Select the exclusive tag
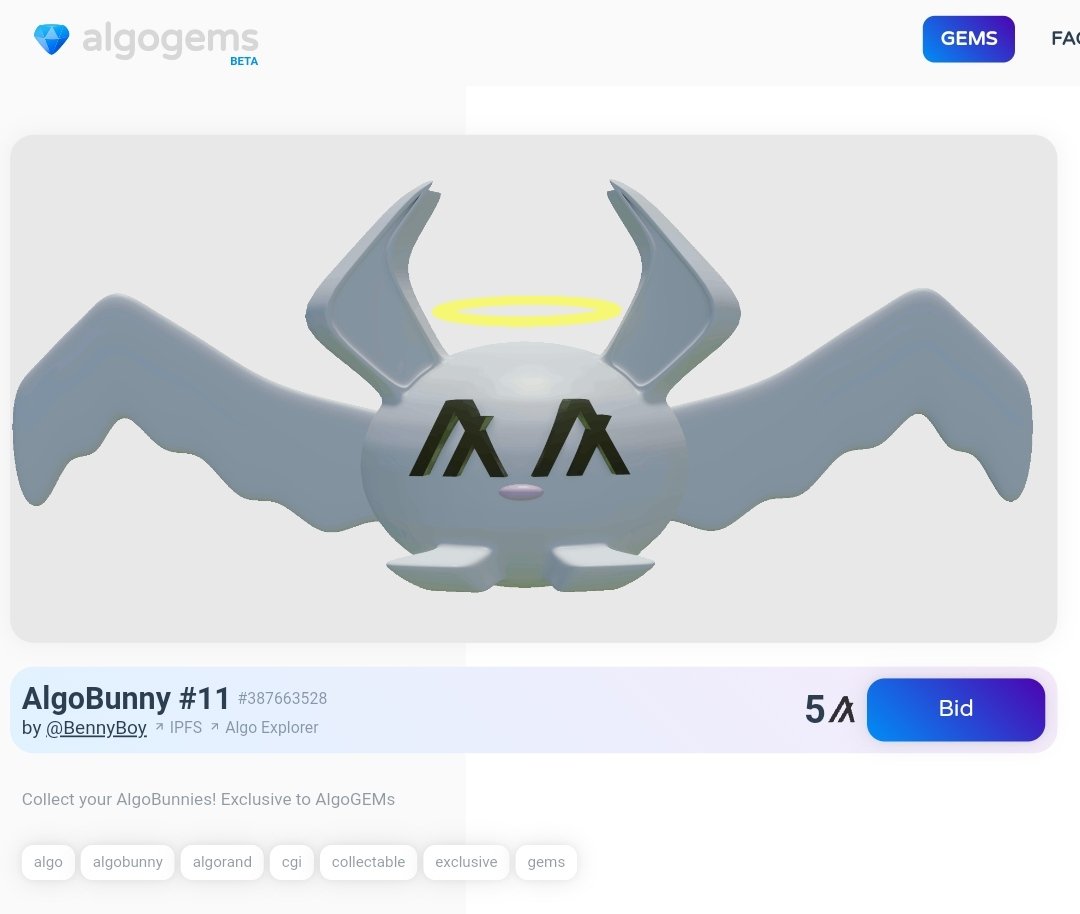 pyautogui.click(x=466, y=862)
